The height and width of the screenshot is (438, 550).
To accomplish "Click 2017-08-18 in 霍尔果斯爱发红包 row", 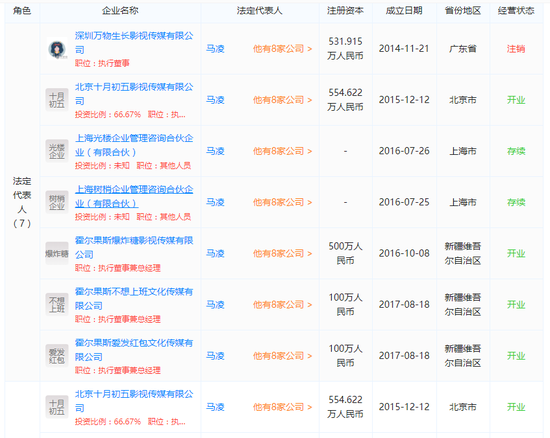I will pos(404,356).
